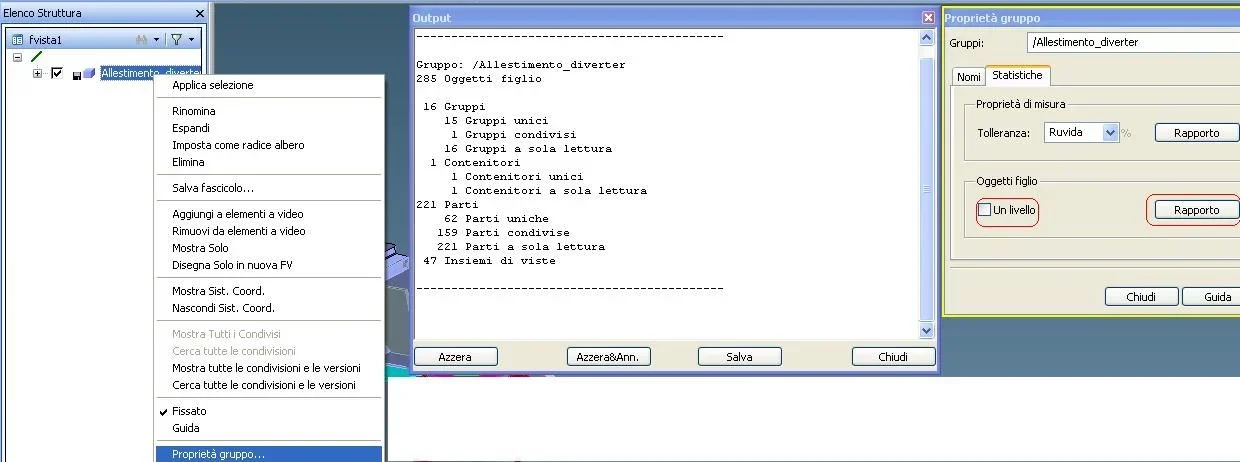1240x462 pixels.
Task: Switch to the Nomi tab
Action: click(968, 76)
